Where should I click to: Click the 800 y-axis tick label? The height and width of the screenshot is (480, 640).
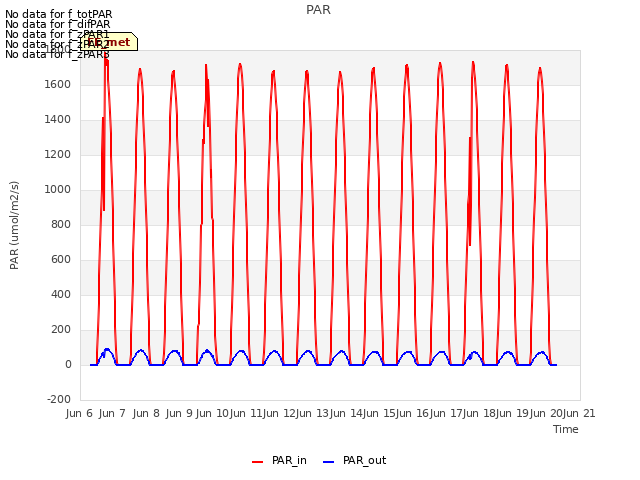click(x=61, y=224)
